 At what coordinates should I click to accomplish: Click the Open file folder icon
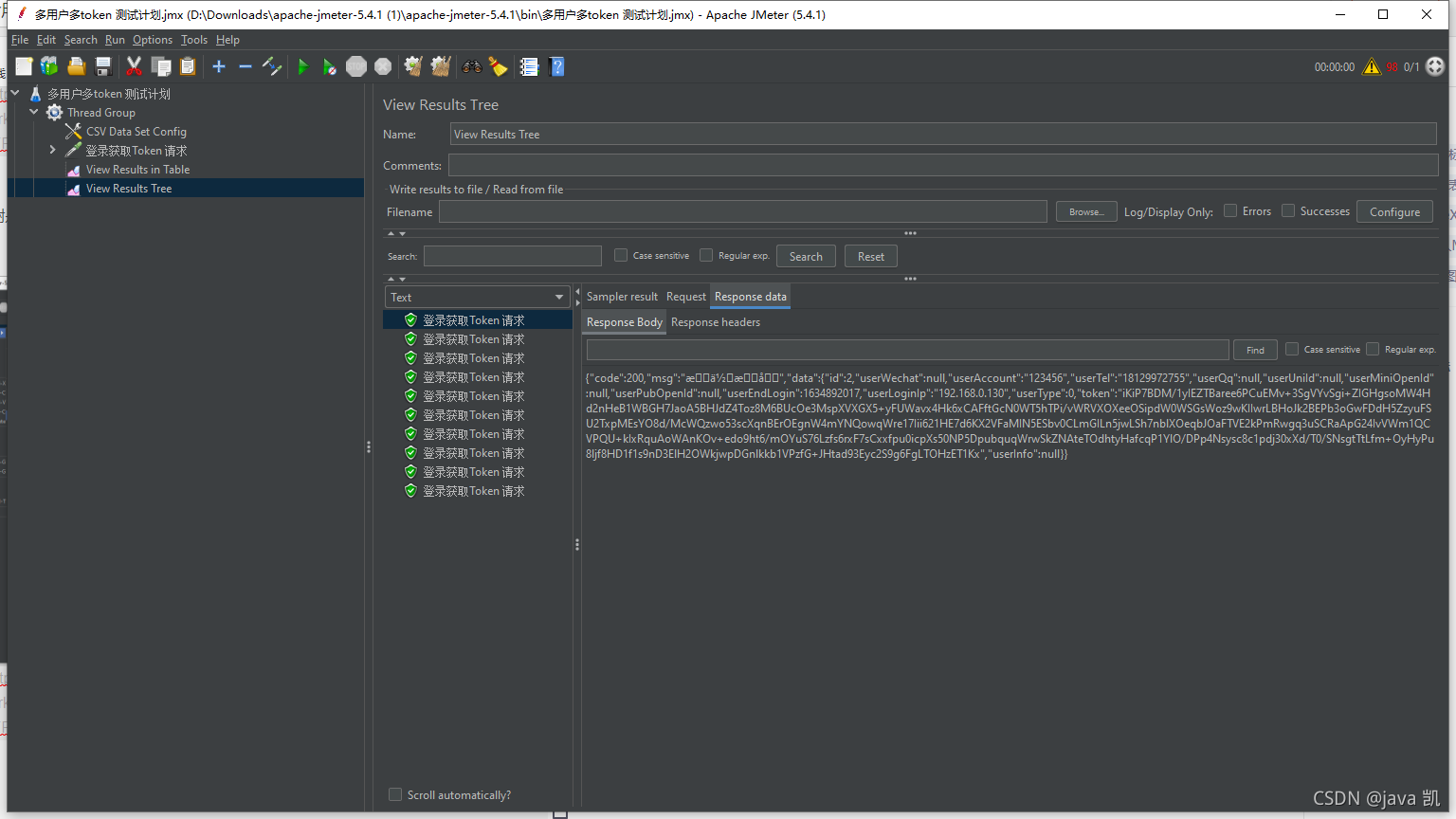pyautogui.click(x=77, y=66)
